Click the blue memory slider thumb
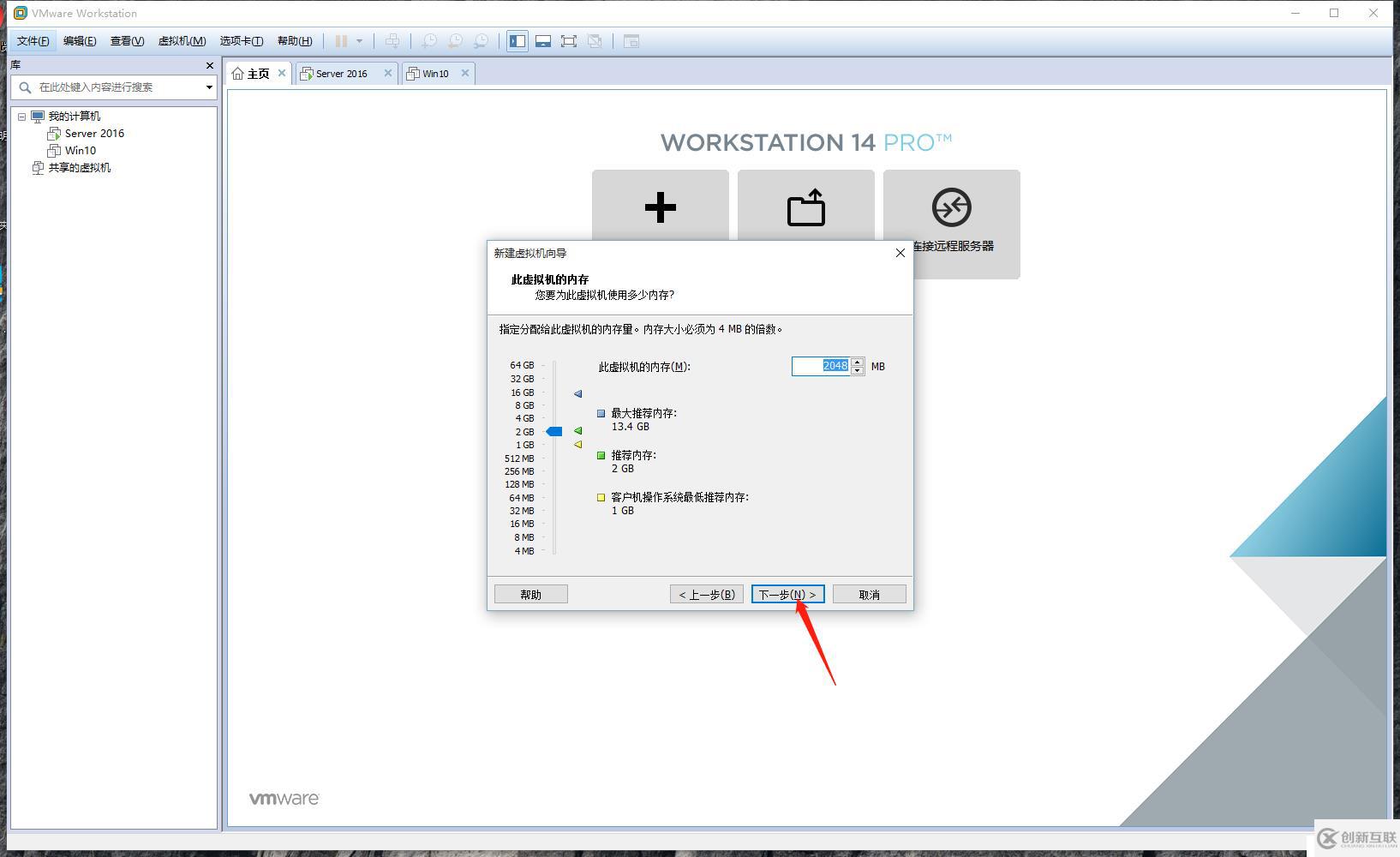Viewport: 1400px width, 857px height. (x=554, y=431)
